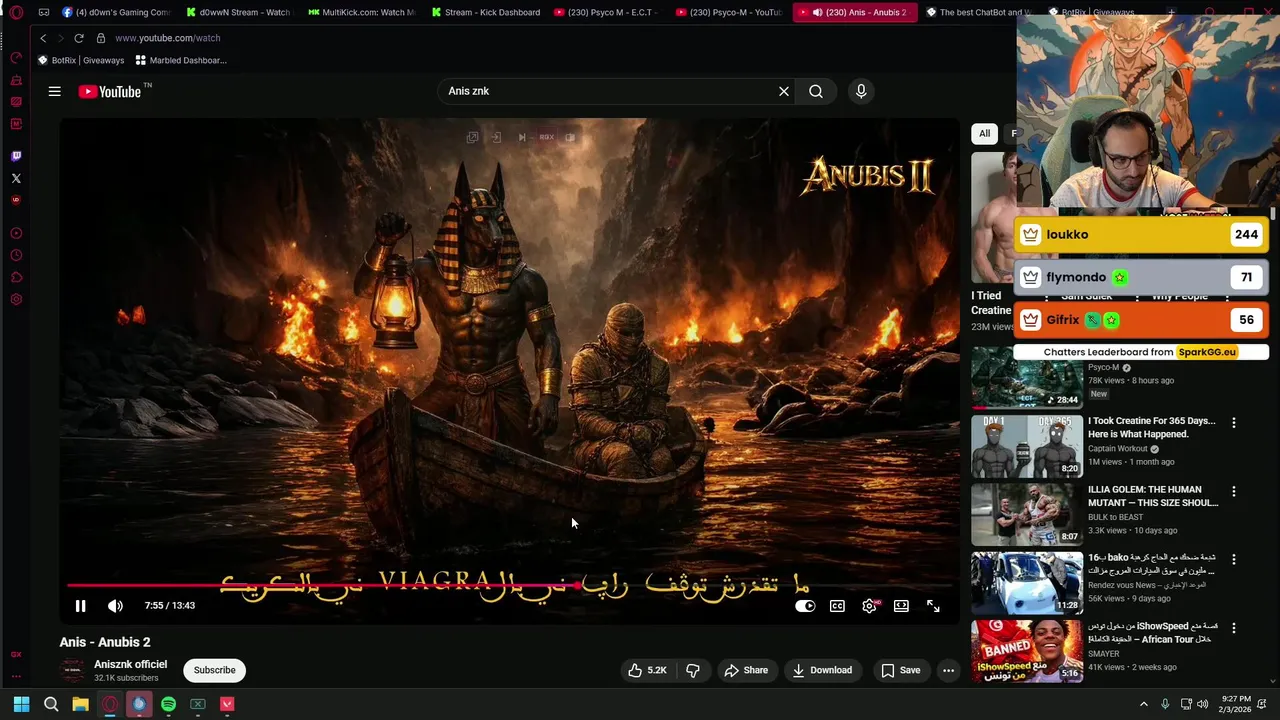Open the ILLIA GOLEM: THE HUMAN MUTANT title

pos(1152,496)
